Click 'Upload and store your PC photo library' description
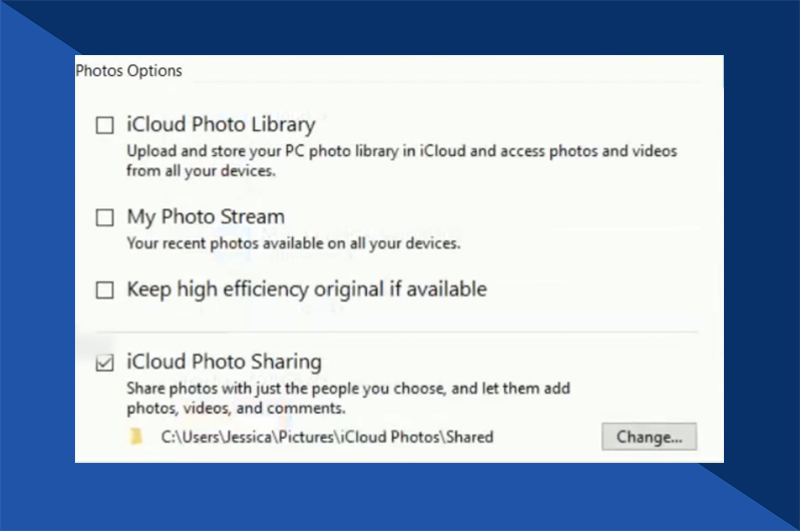Screen dimensions: 800x531 (402, 161)
